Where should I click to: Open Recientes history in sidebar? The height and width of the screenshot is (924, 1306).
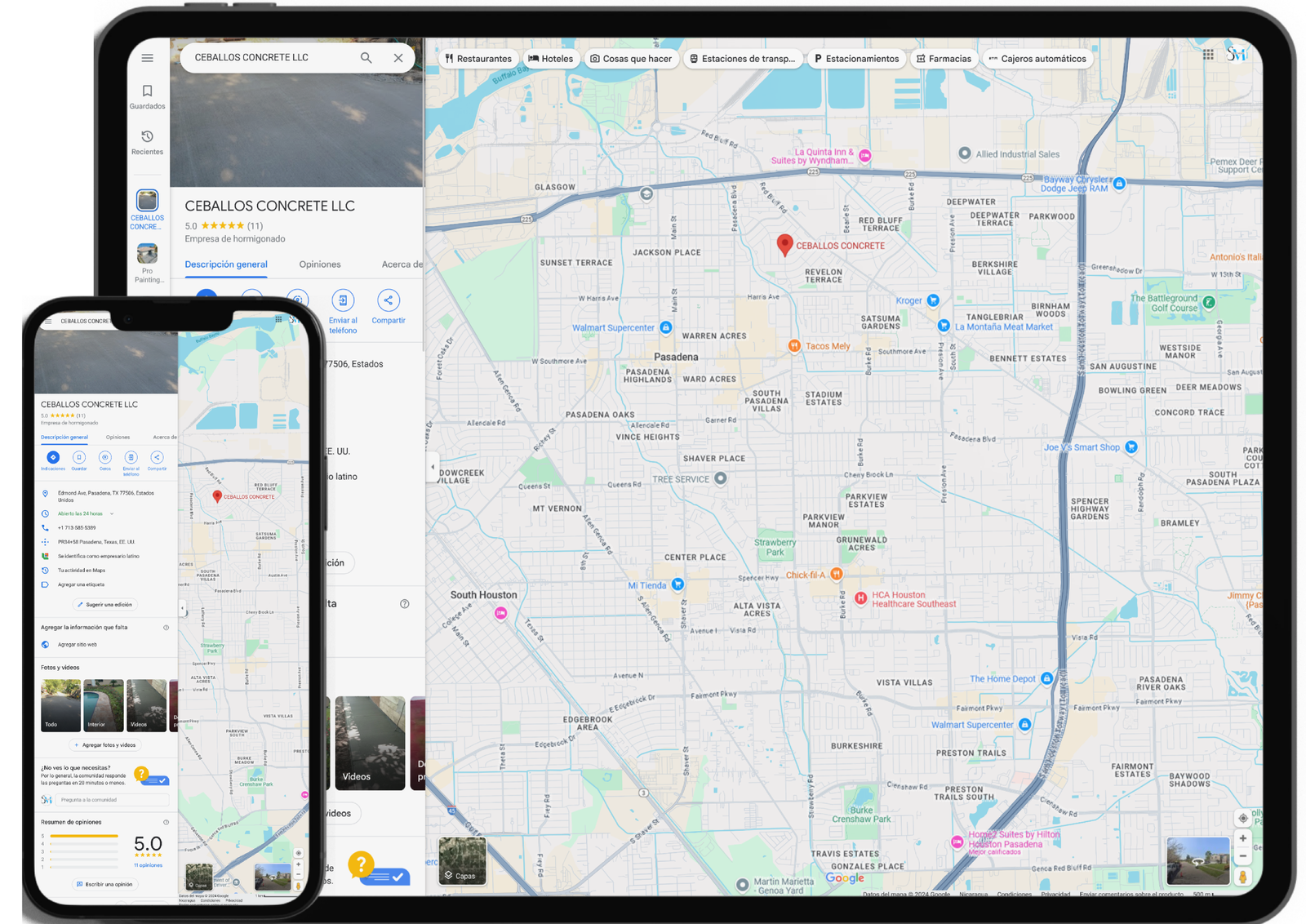147,142
